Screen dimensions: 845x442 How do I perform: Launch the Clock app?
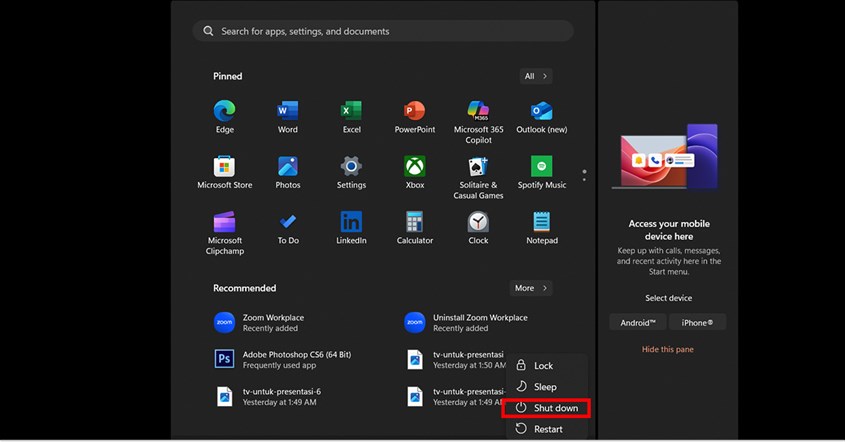pyautogui.click(x=478, y=228)
